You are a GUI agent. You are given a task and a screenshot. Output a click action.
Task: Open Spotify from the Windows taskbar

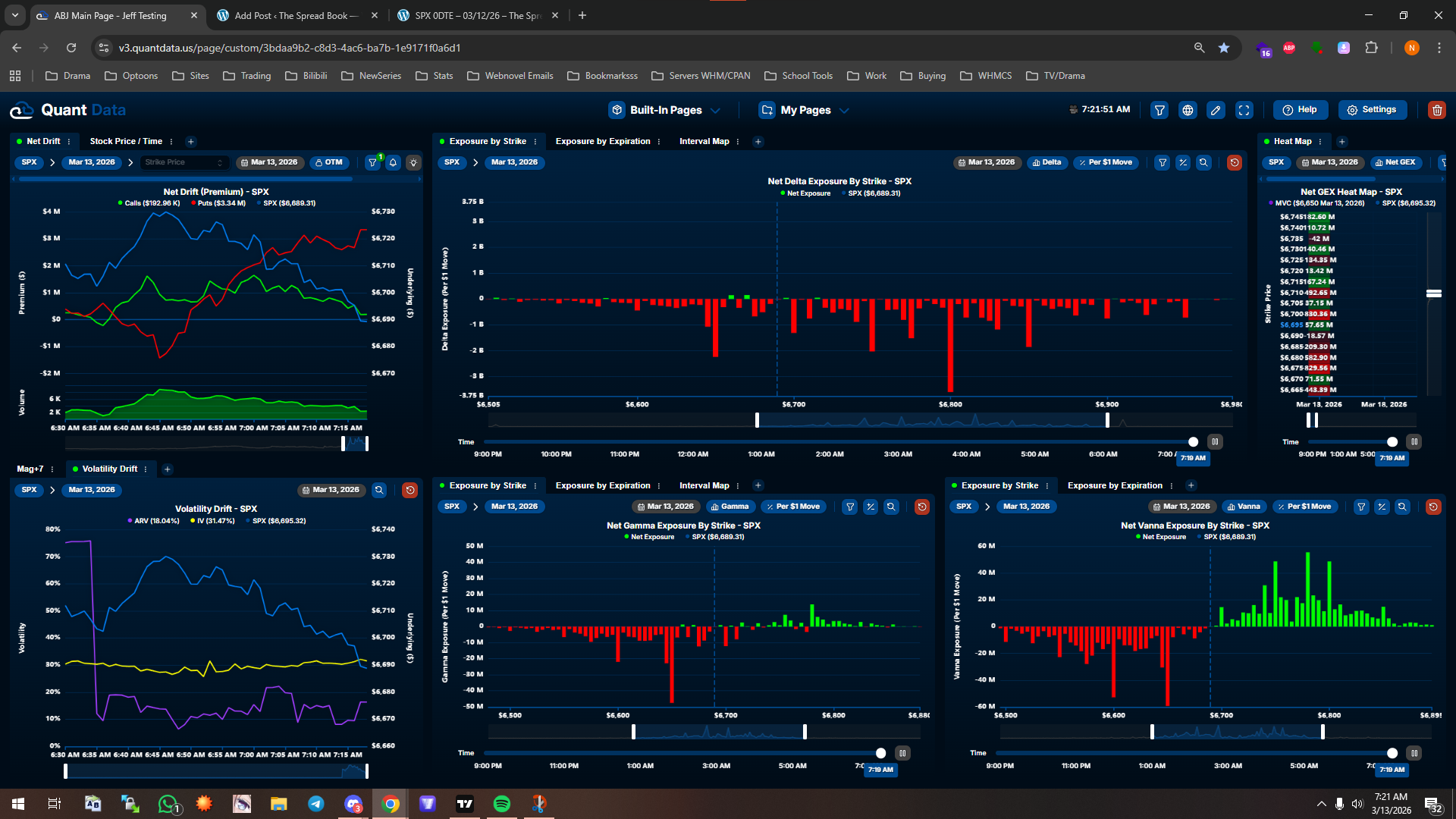(x=501, y=804)
